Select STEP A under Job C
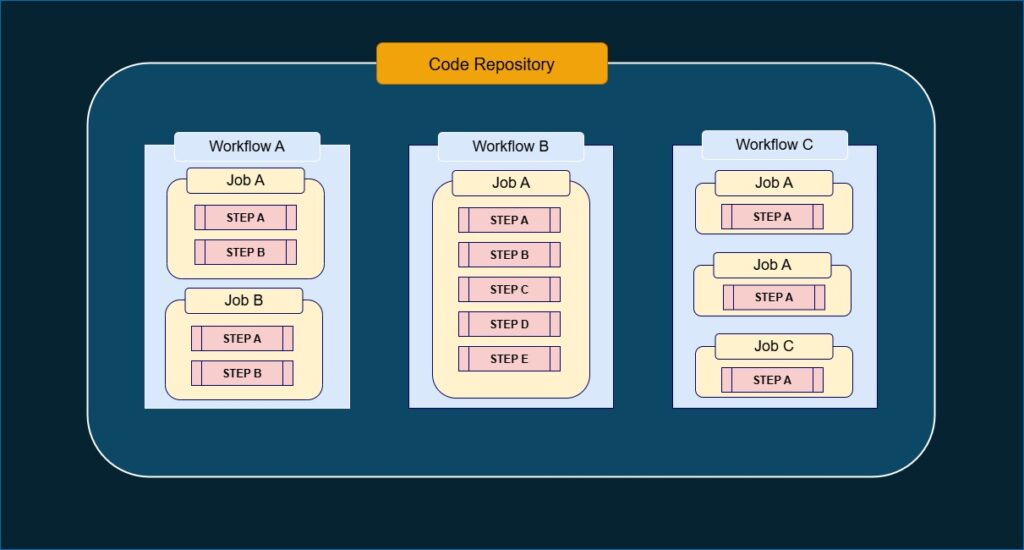This screenshot has height=550, width=1024. coord(773,380)
